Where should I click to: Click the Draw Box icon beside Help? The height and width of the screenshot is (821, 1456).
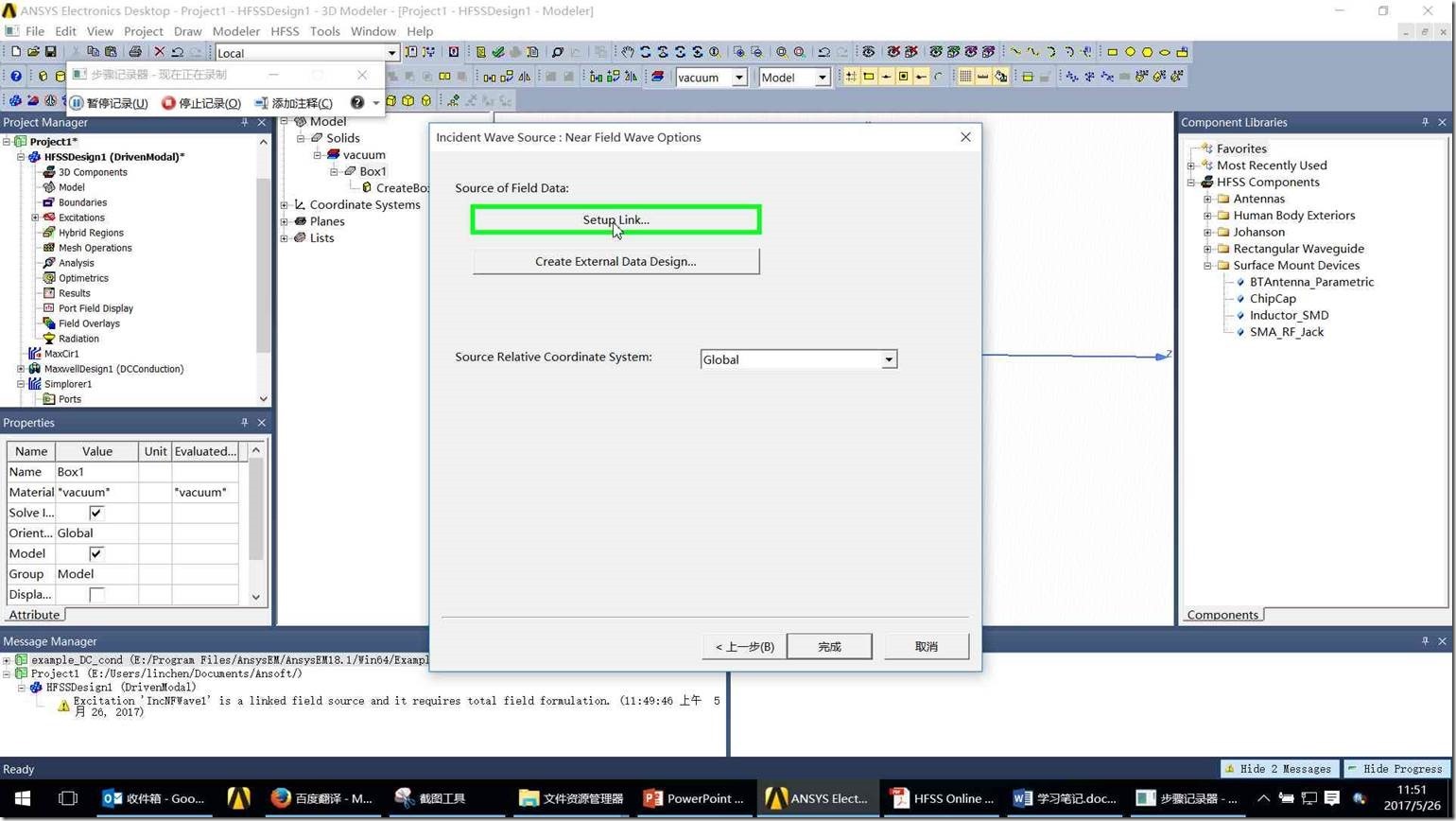tap(43, 76)
